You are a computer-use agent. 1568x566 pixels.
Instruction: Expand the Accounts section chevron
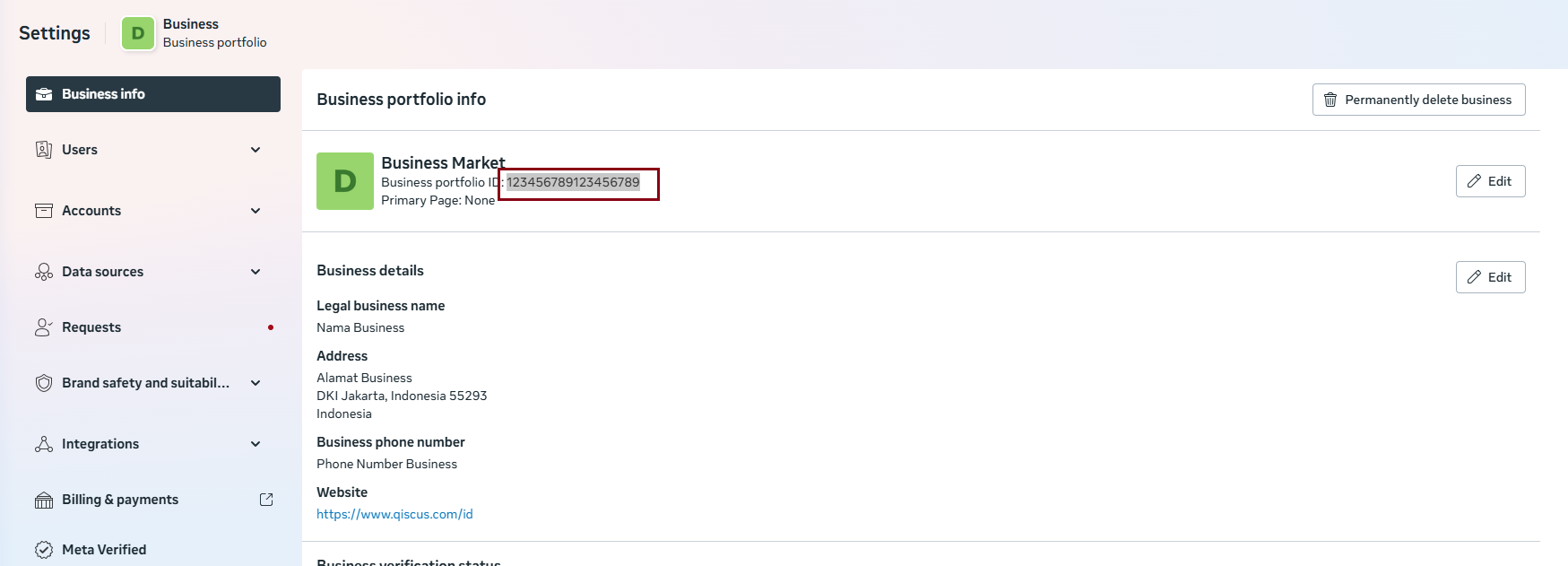coord(256,211)
